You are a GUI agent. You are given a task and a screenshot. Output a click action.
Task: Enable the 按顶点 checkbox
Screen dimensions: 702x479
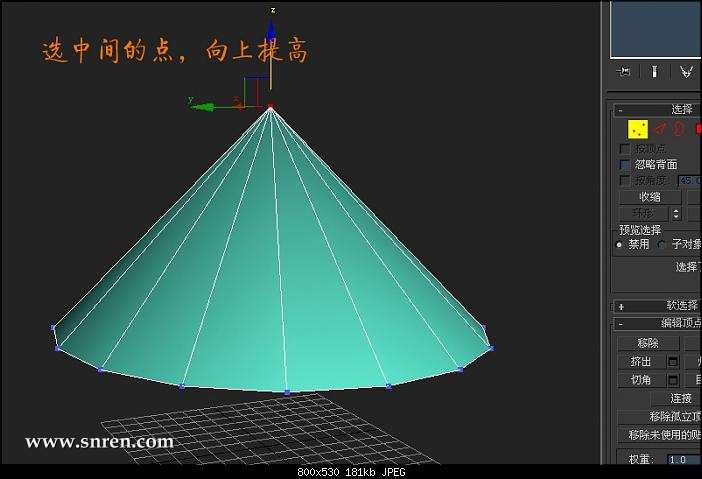point(624,148)
